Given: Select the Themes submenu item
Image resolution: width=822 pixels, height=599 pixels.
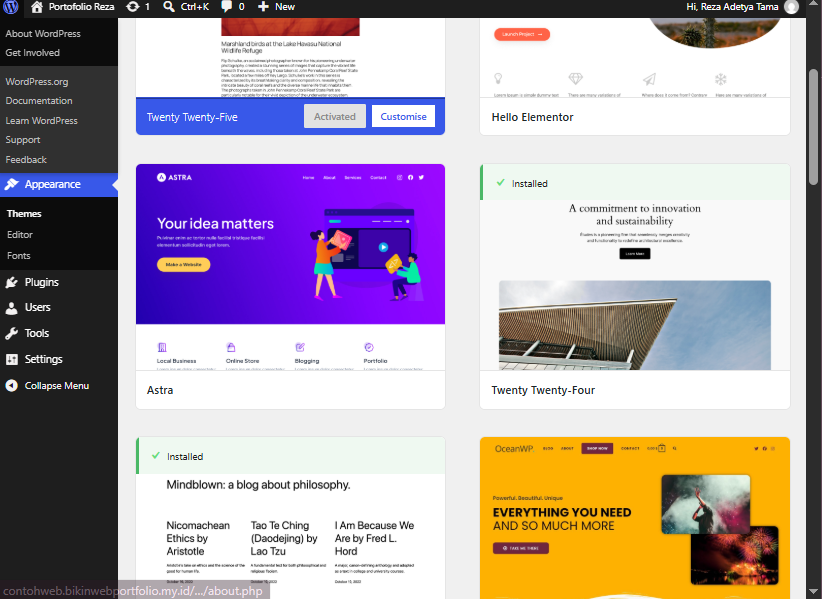Looking at the screenshot, I should [x=24, y=214].
